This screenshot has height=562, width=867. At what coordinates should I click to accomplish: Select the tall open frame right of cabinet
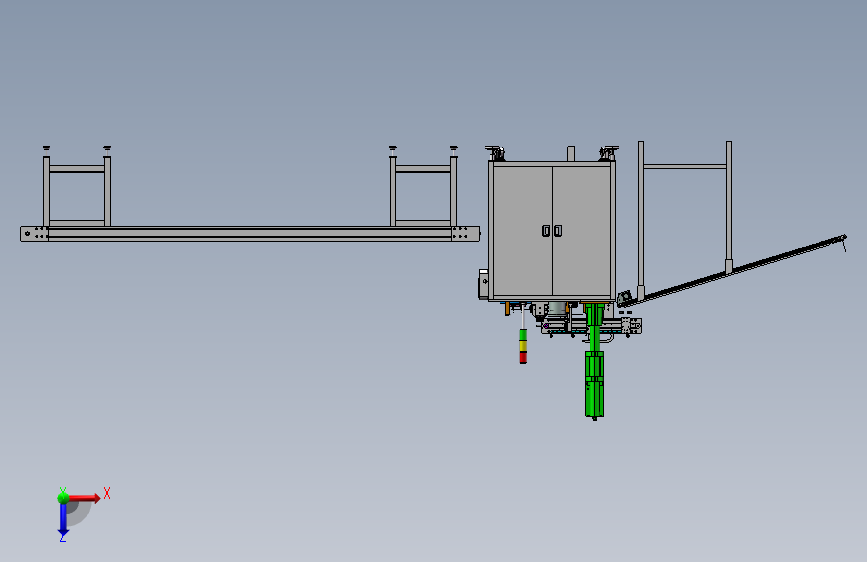click(x=685, y=220)
